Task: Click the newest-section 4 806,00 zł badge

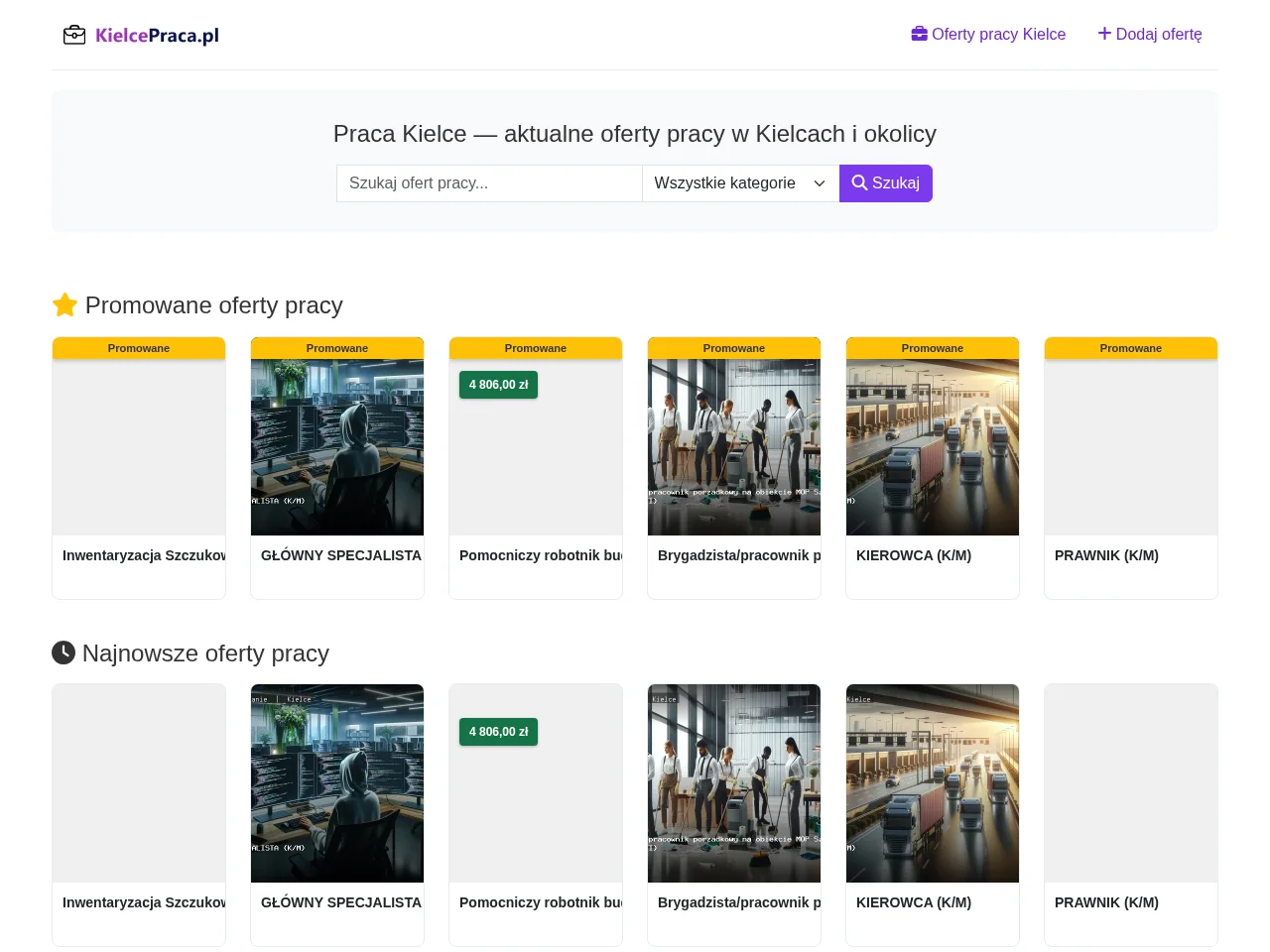Action: 498,732
